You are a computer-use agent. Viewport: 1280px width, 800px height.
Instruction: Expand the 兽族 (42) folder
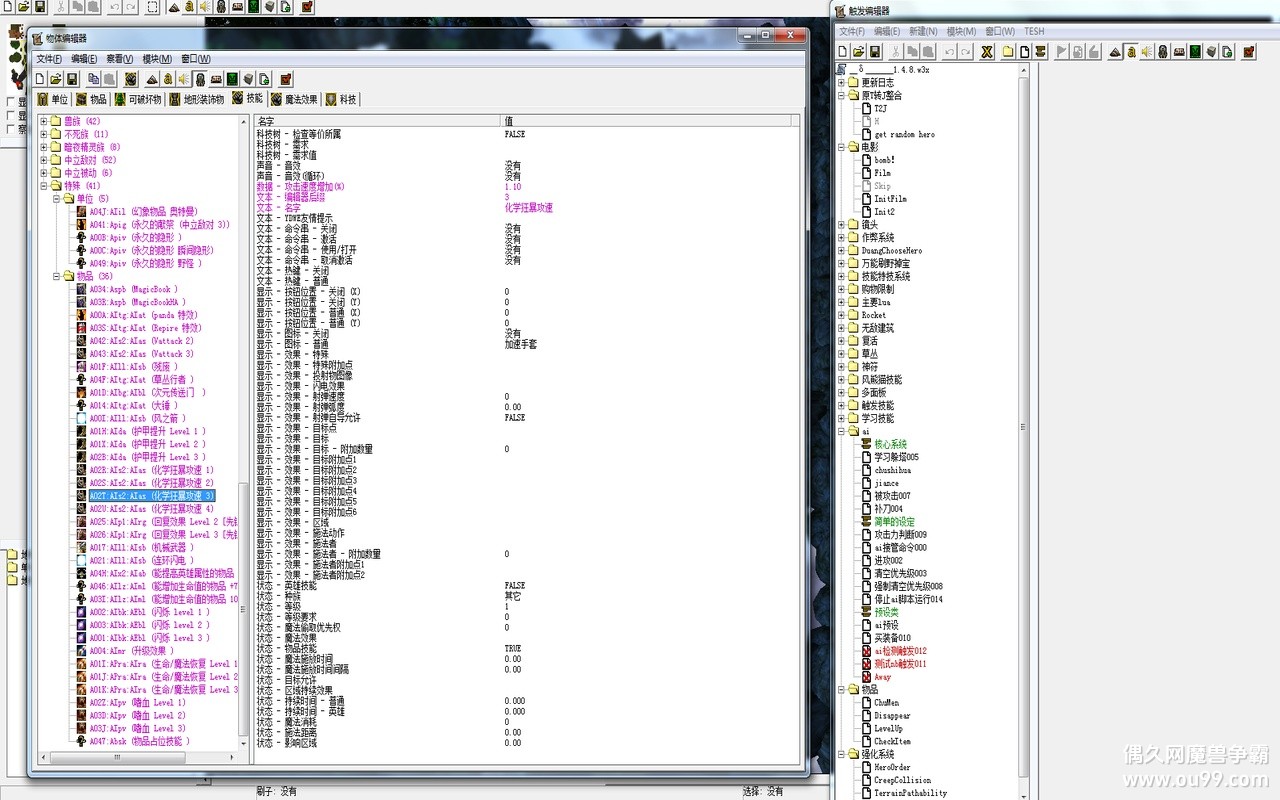44,121
